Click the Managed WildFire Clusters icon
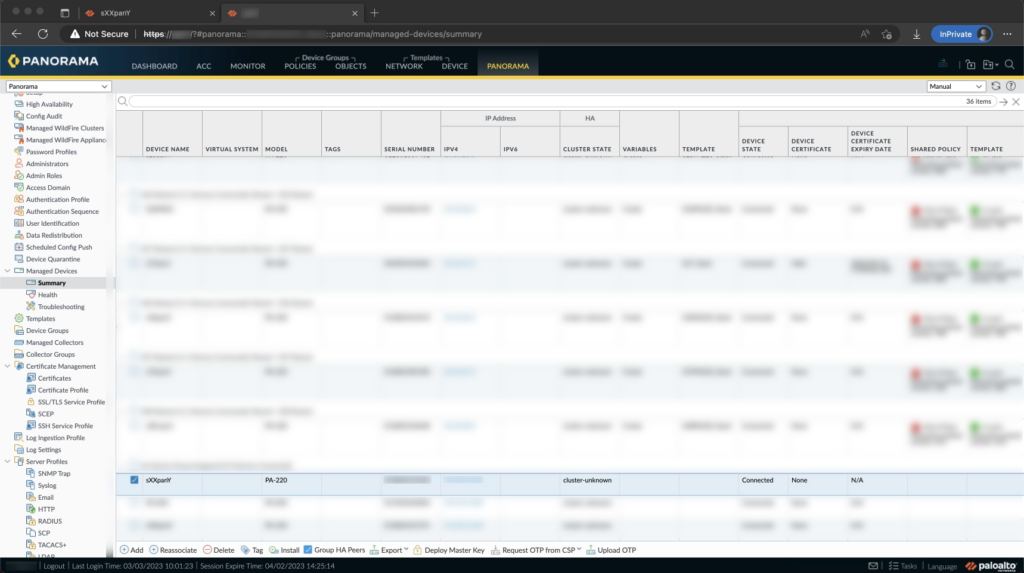The height and width of the screenshot is (573, 1024). (19, 128)
